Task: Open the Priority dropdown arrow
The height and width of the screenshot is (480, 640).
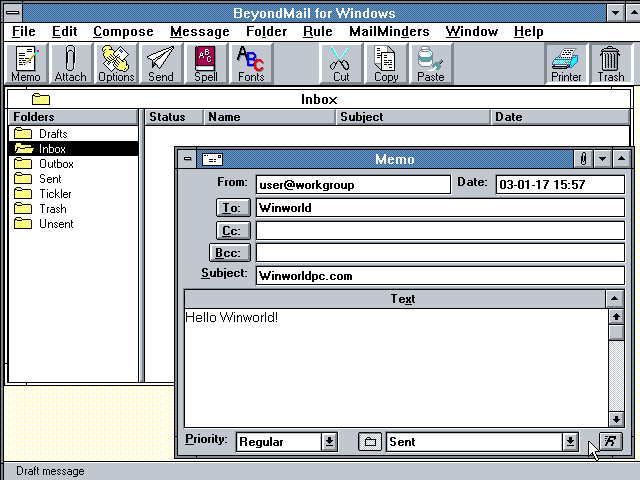Action: coord(329,442)
